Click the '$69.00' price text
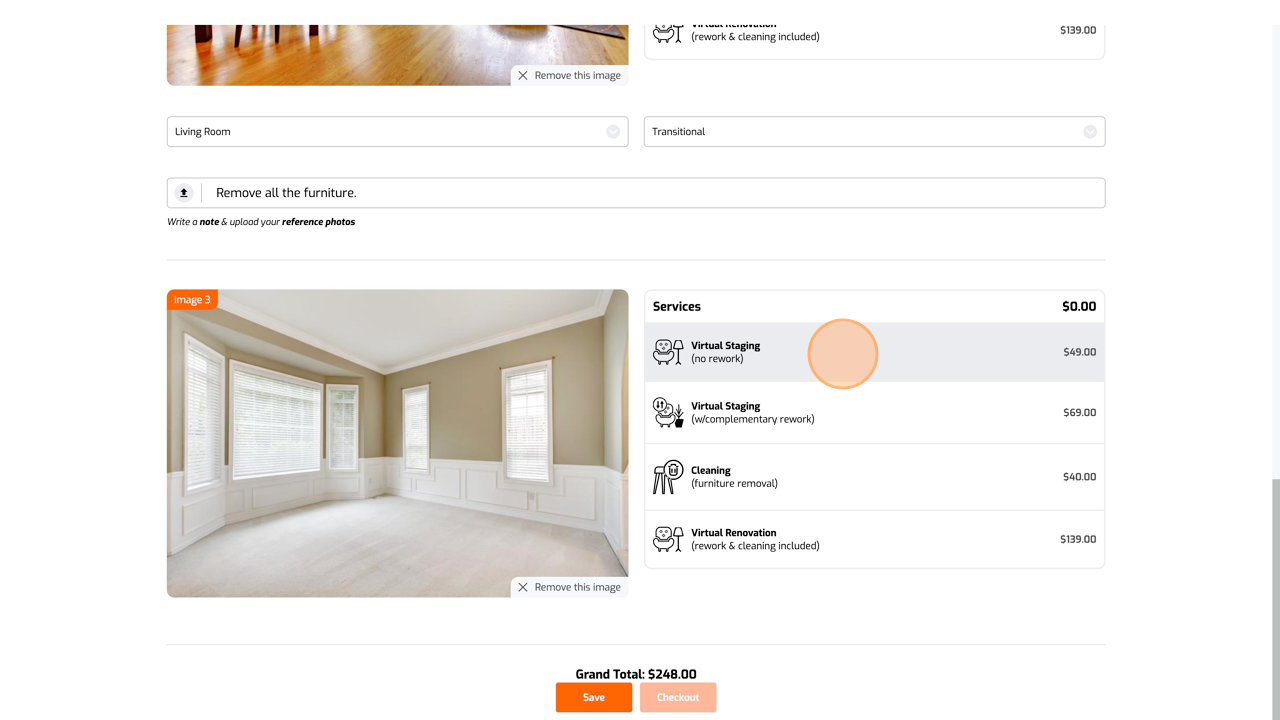The image size is (1280, 720). (1080, 413)
